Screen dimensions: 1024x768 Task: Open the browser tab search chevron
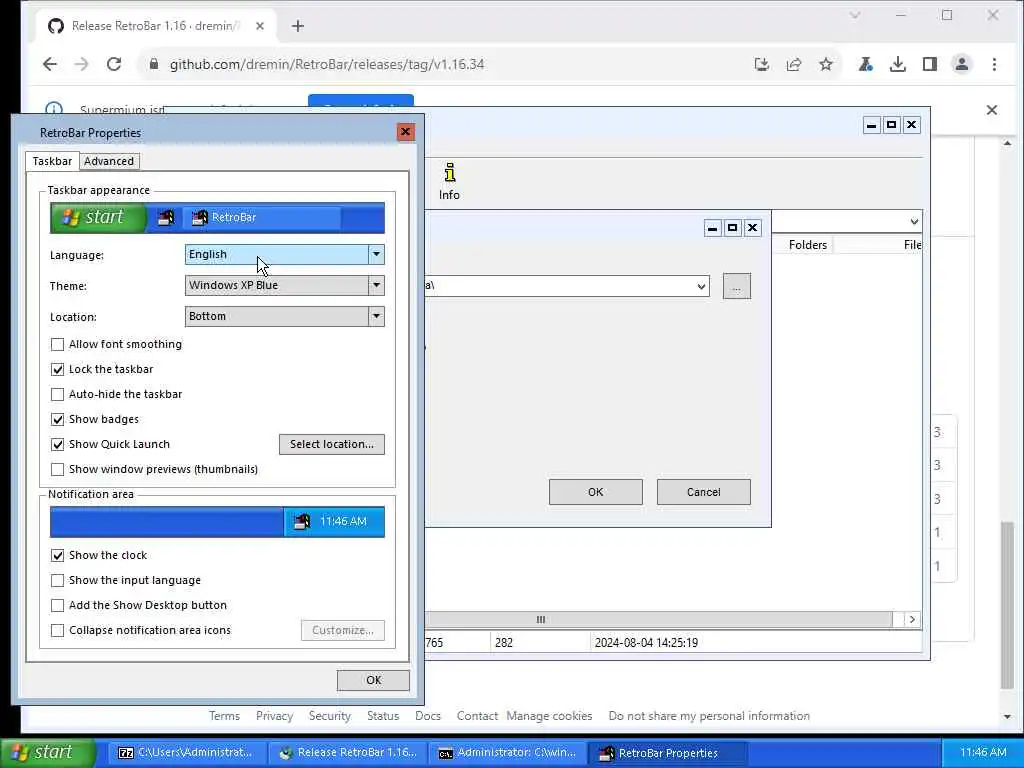[855, 15]
